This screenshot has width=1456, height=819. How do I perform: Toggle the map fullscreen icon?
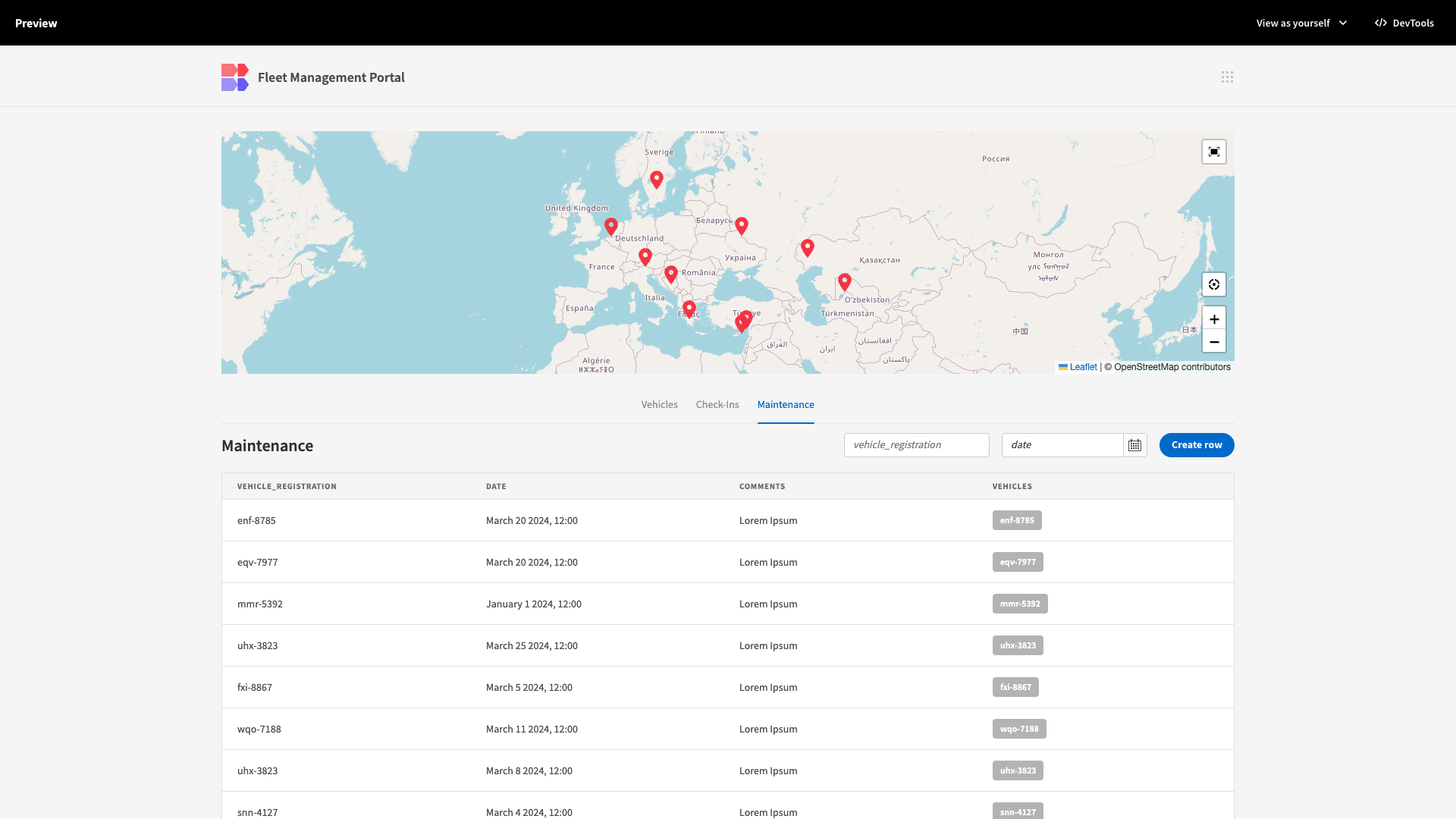click(x=1214, y=152)
